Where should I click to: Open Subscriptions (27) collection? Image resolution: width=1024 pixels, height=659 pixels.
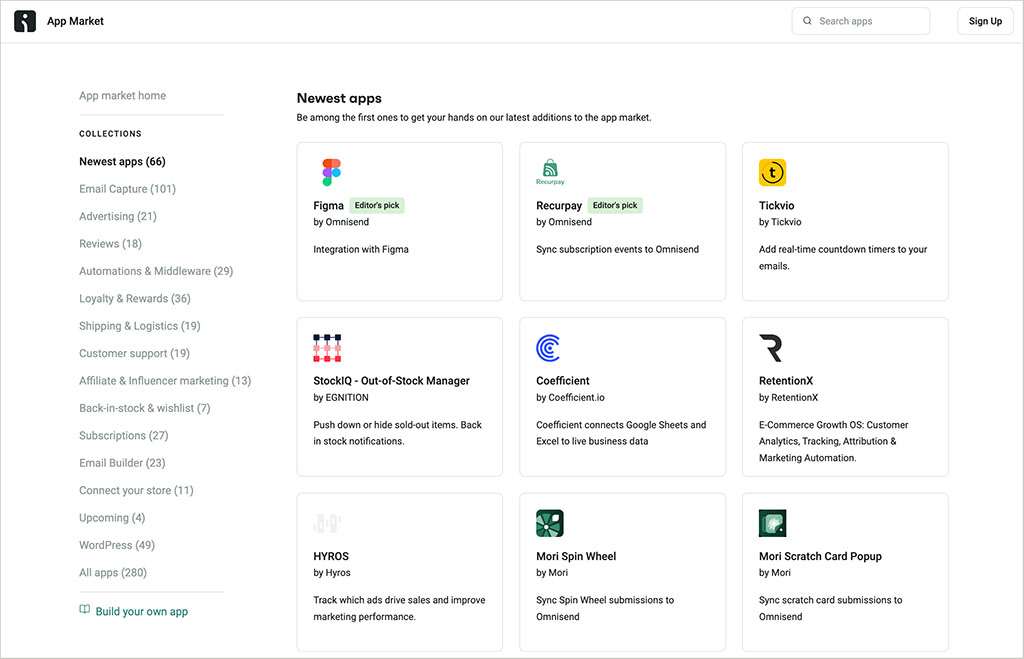click(x=123, y=436)
